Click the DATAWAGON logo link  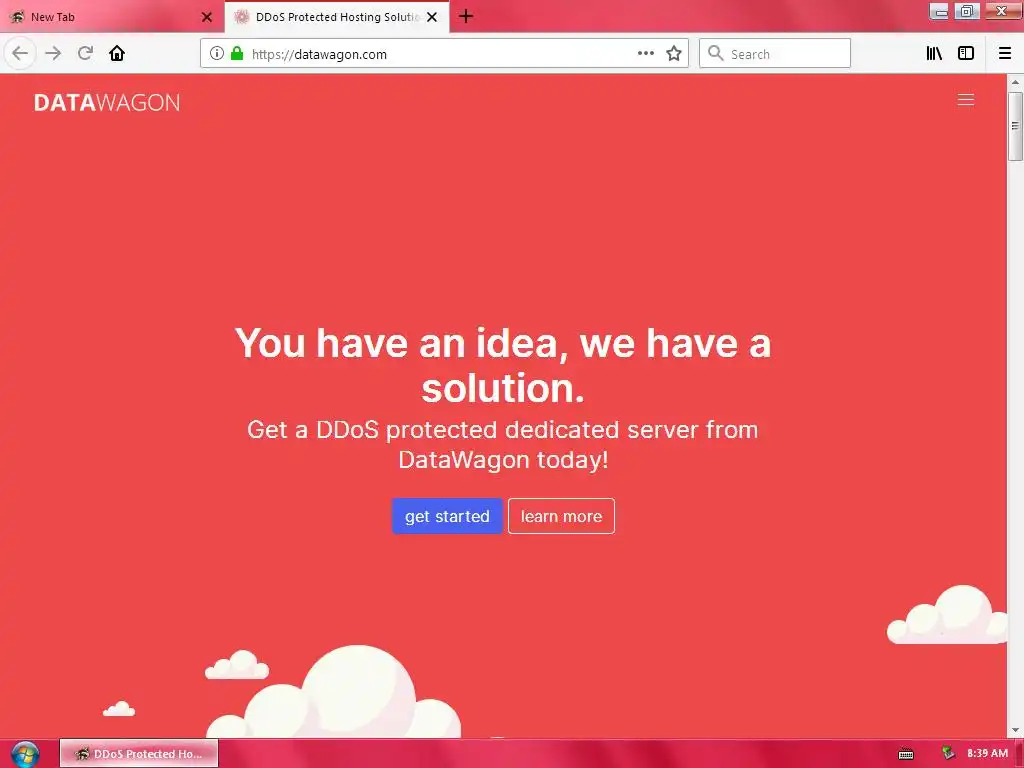point(107,103)
